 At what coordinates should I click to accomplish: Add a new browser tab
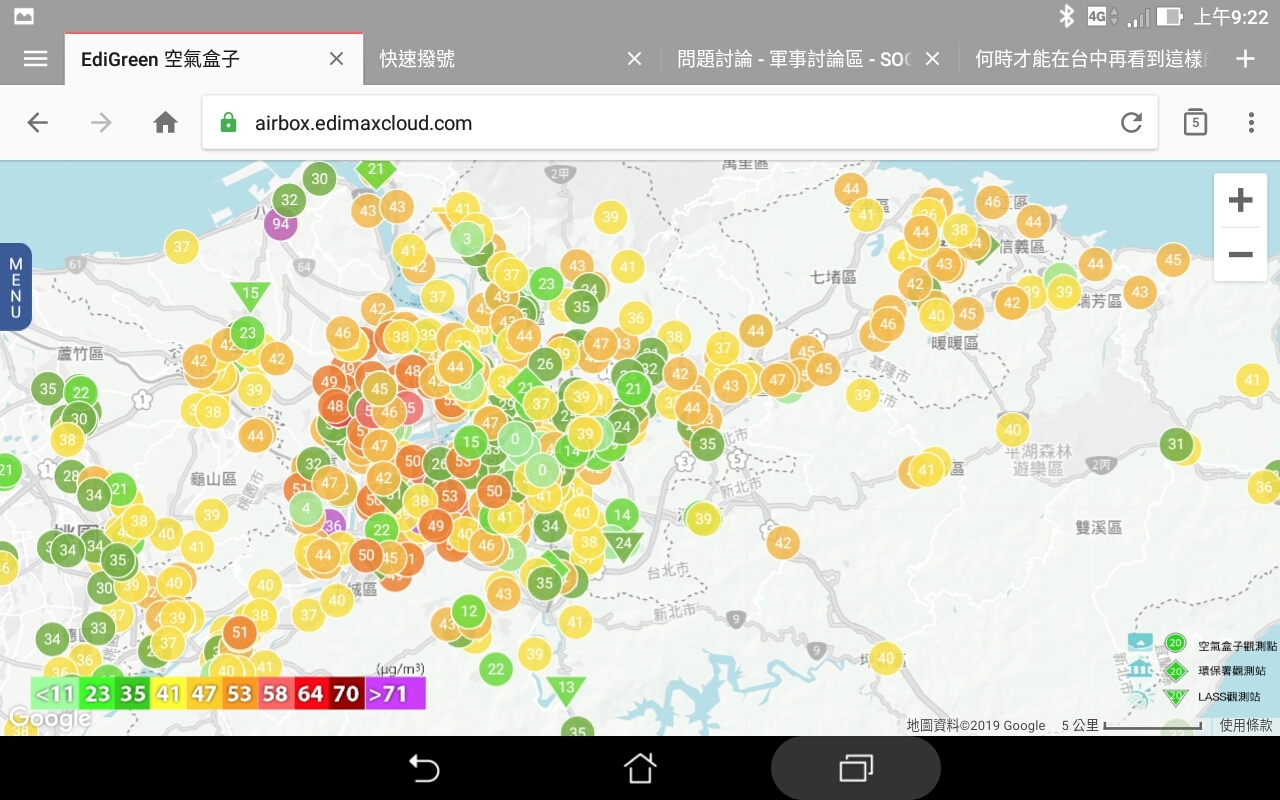(x=1245, y=59)
